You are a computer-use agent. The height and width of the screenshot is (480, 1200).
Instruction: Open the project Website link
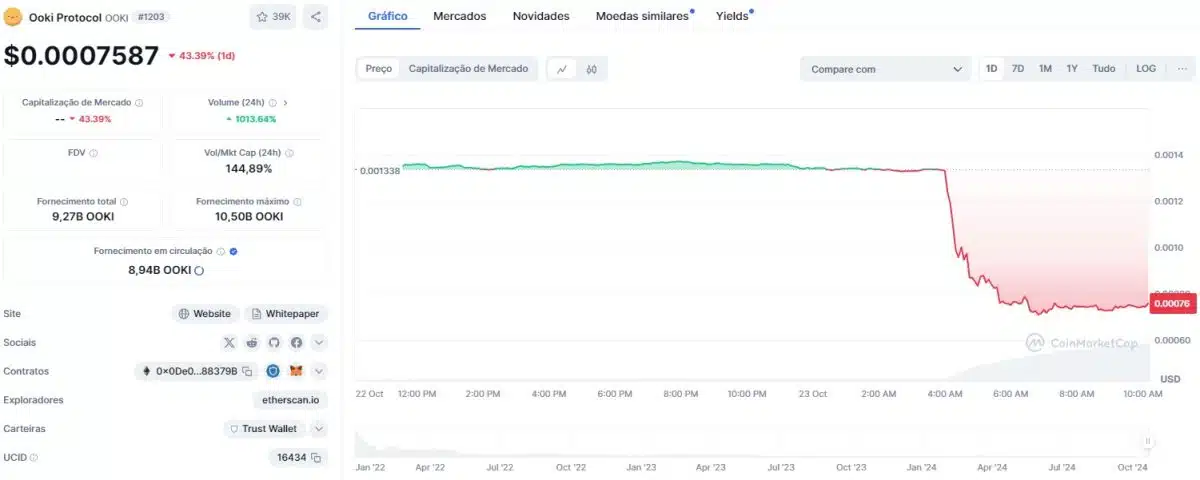click(x=206, y=314)
